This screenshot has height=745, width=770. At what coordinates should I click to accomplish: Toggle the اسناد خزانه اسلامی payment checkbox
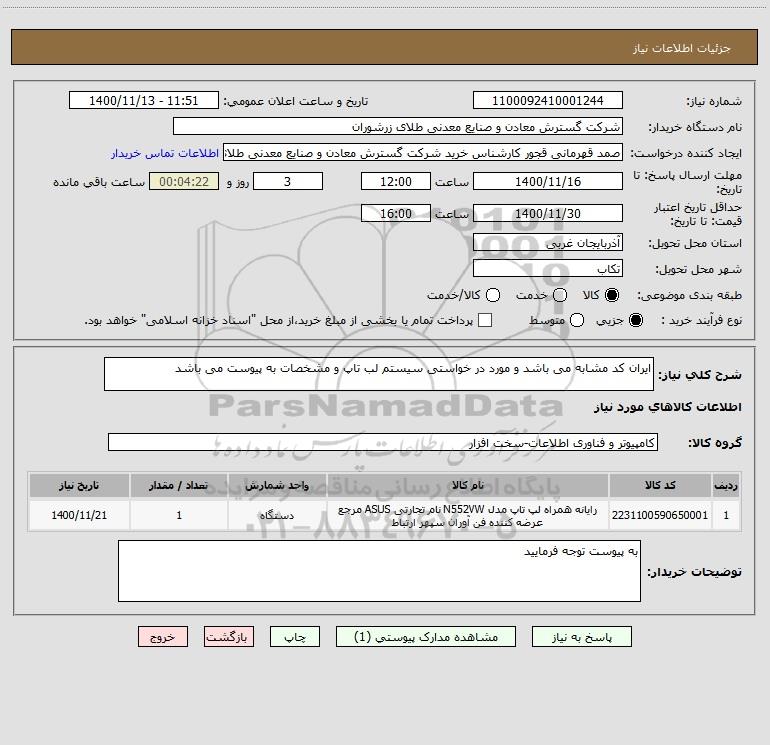[485, 320]
